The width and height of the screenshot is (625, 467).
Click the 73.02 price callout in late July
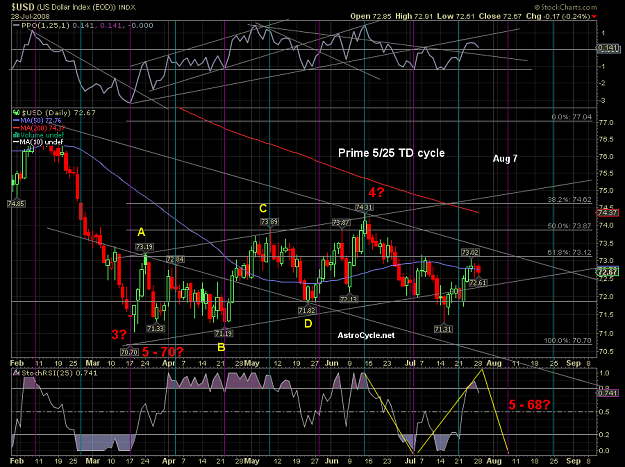(x=471, y=252)
